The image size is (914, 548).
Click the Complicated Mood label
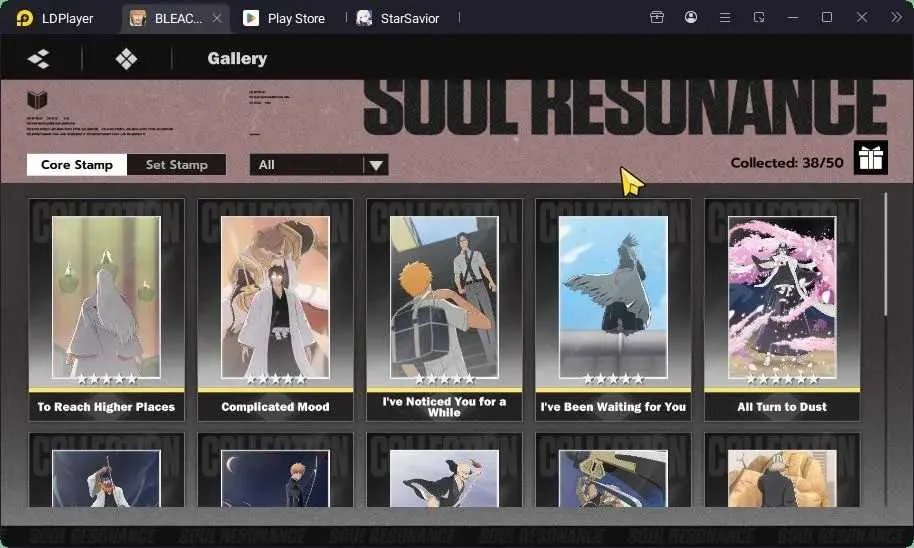275,407
